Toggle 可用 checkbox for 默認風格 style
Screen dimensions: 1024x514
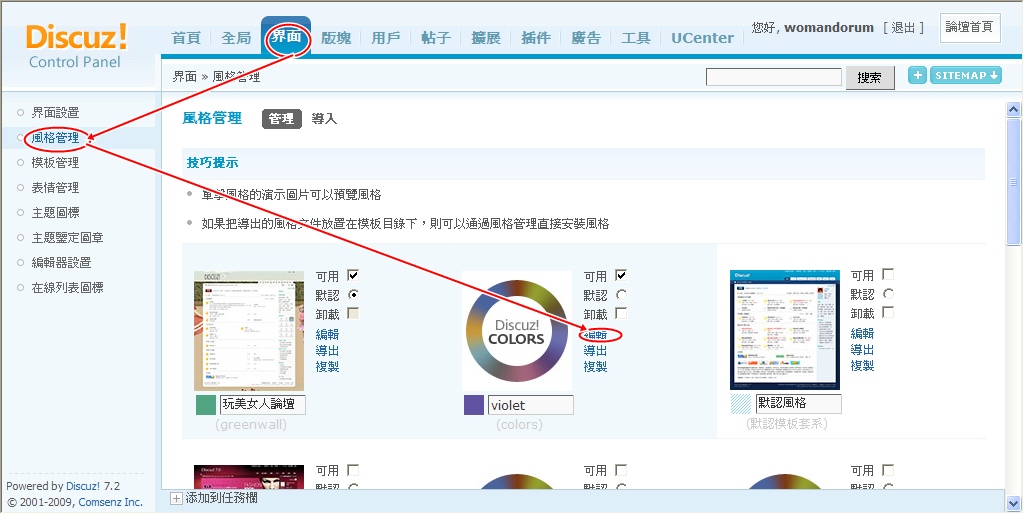pos(888,274)
